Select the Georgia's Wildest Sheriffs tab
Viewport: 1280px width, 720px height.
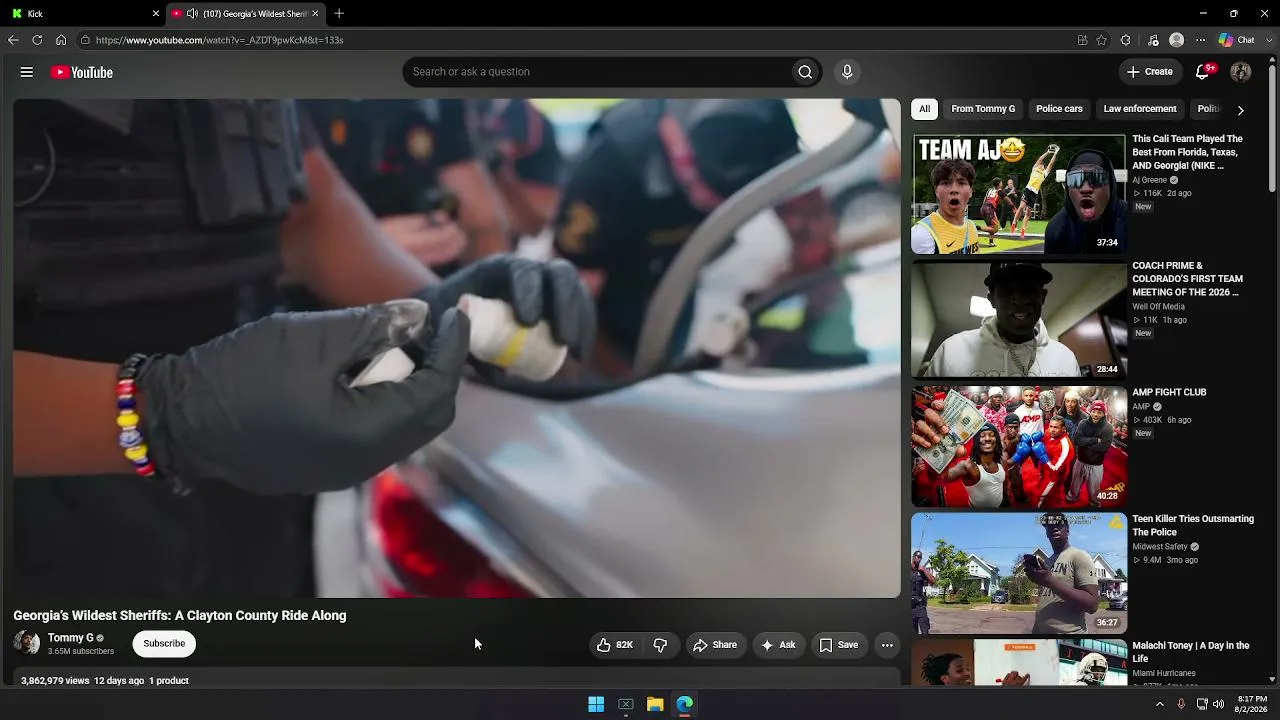246,14
